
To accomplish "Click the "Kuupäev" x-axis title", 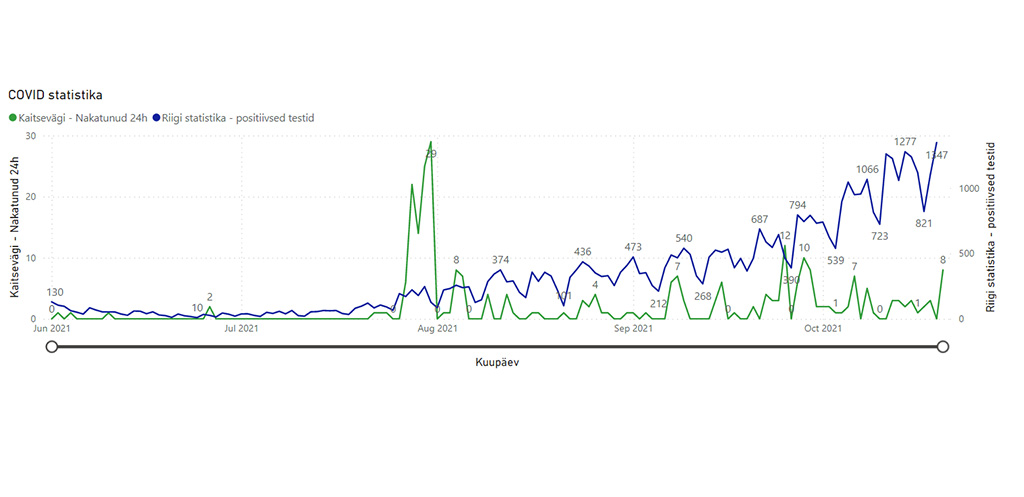I will pyautogui.click(x=497, y=363).
